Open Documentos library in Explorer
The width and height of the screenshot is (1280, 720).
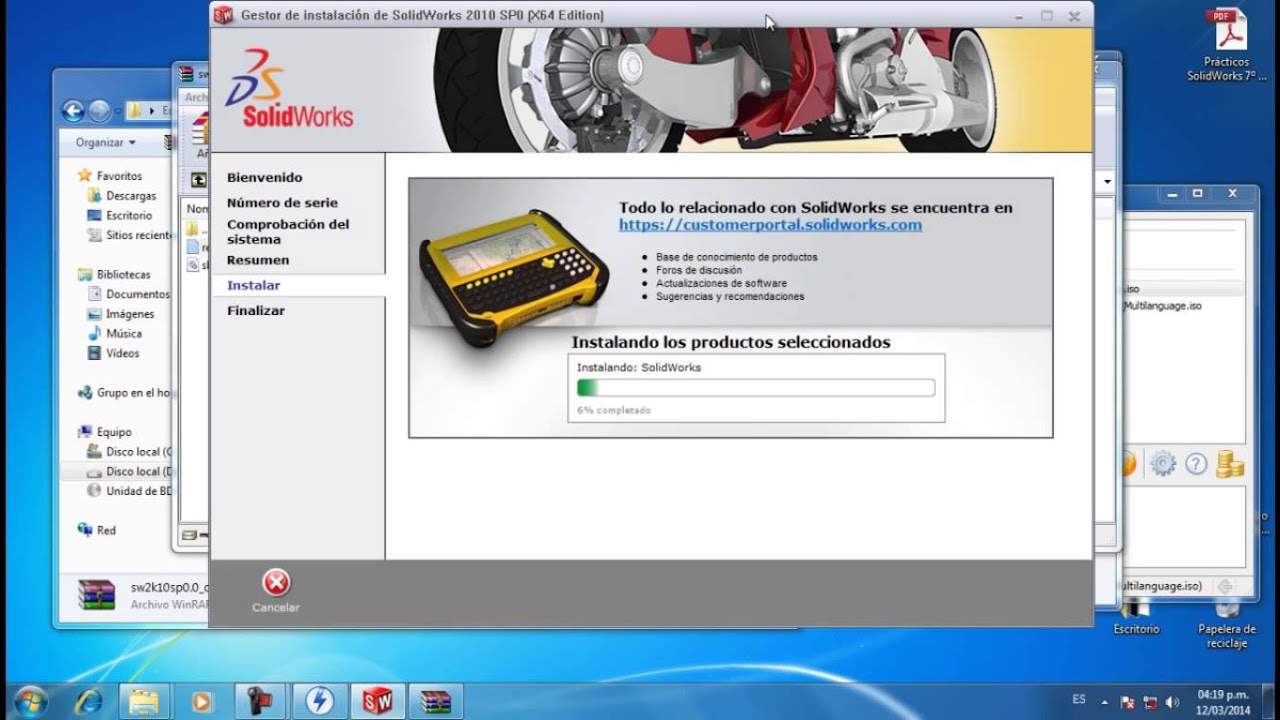pos(138,294)
